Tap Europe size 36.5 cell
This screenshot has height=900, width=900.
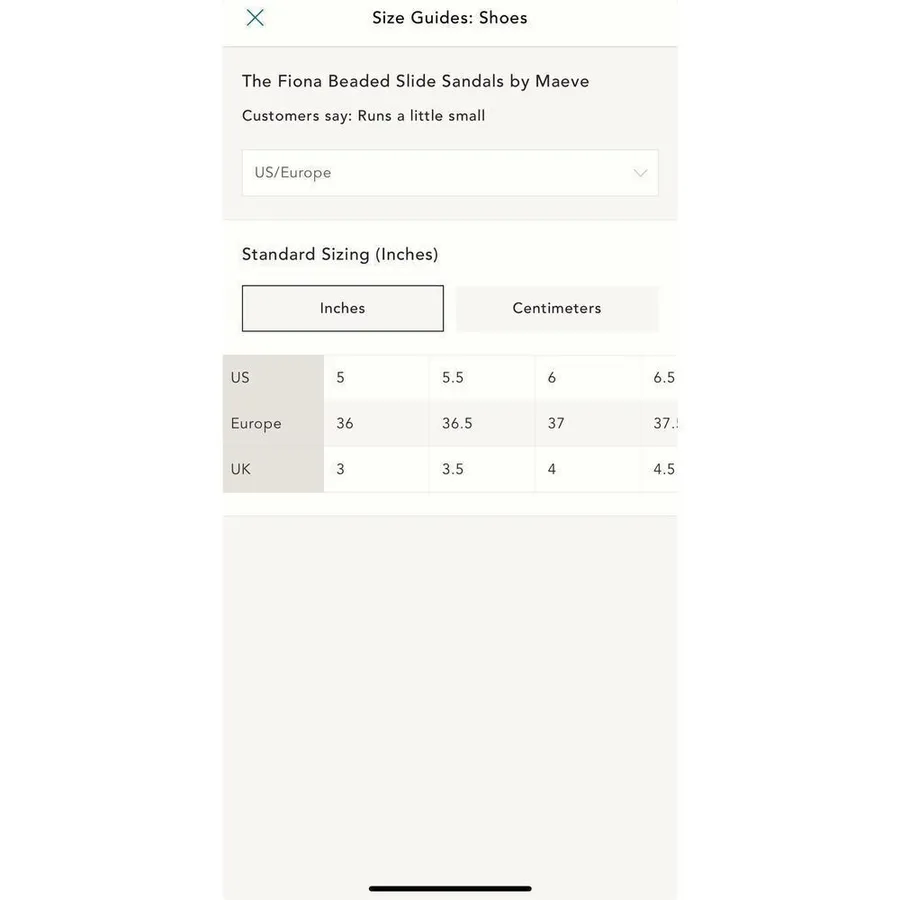point(482,424)
